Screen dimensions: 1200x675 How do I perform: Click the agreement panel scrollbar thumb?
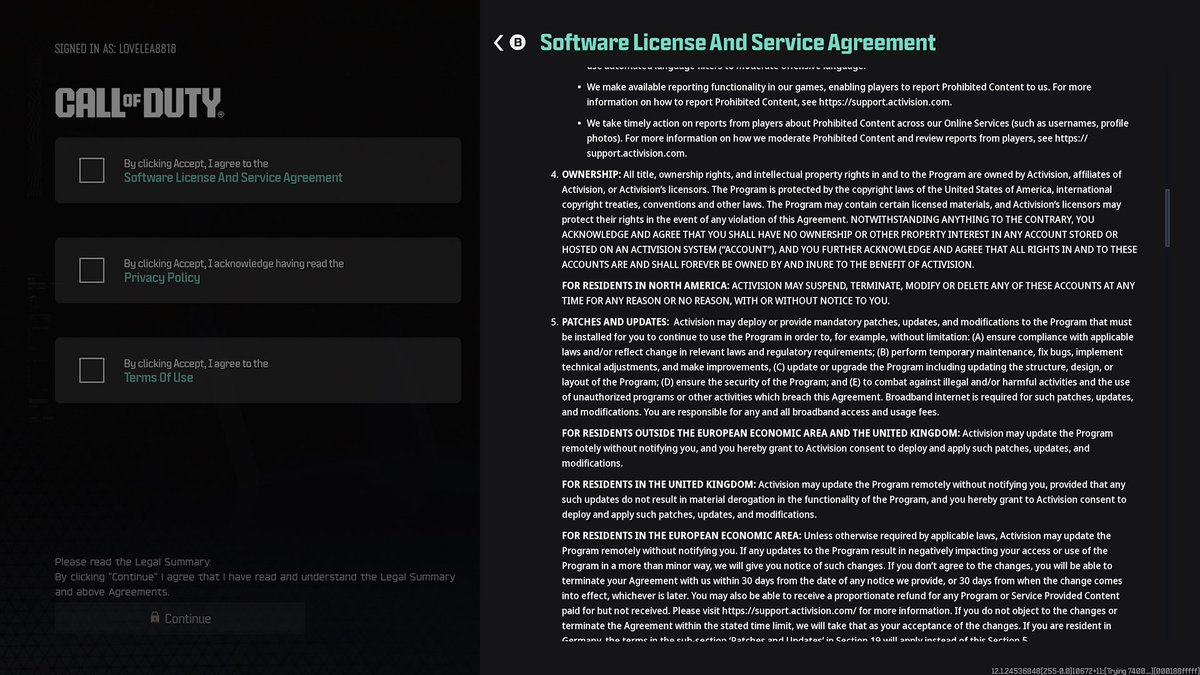coord(1166,217)
